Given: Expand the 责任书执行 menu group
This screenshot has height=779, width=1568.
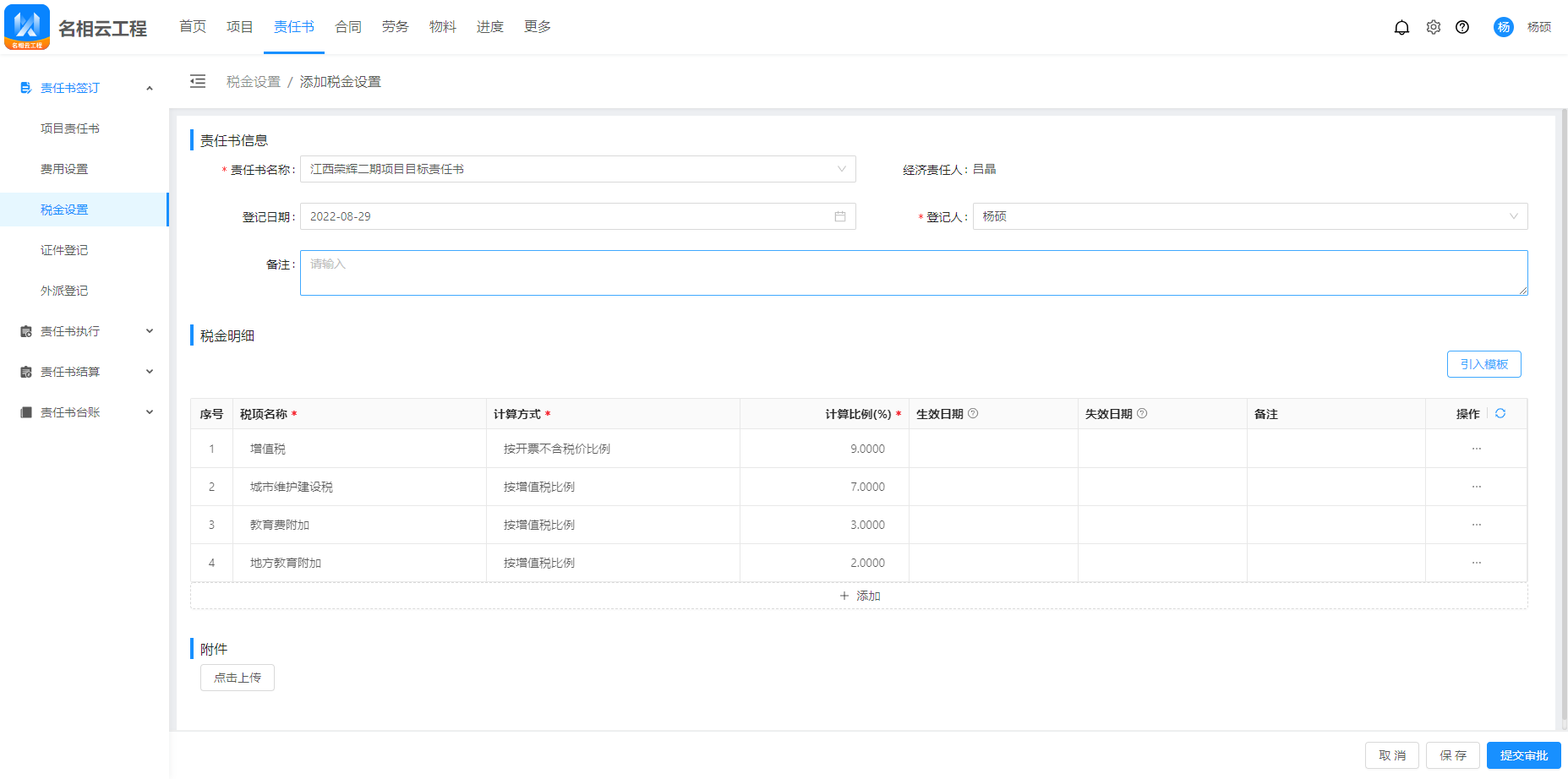Looking at the screenshot, I should coord(150,331).
